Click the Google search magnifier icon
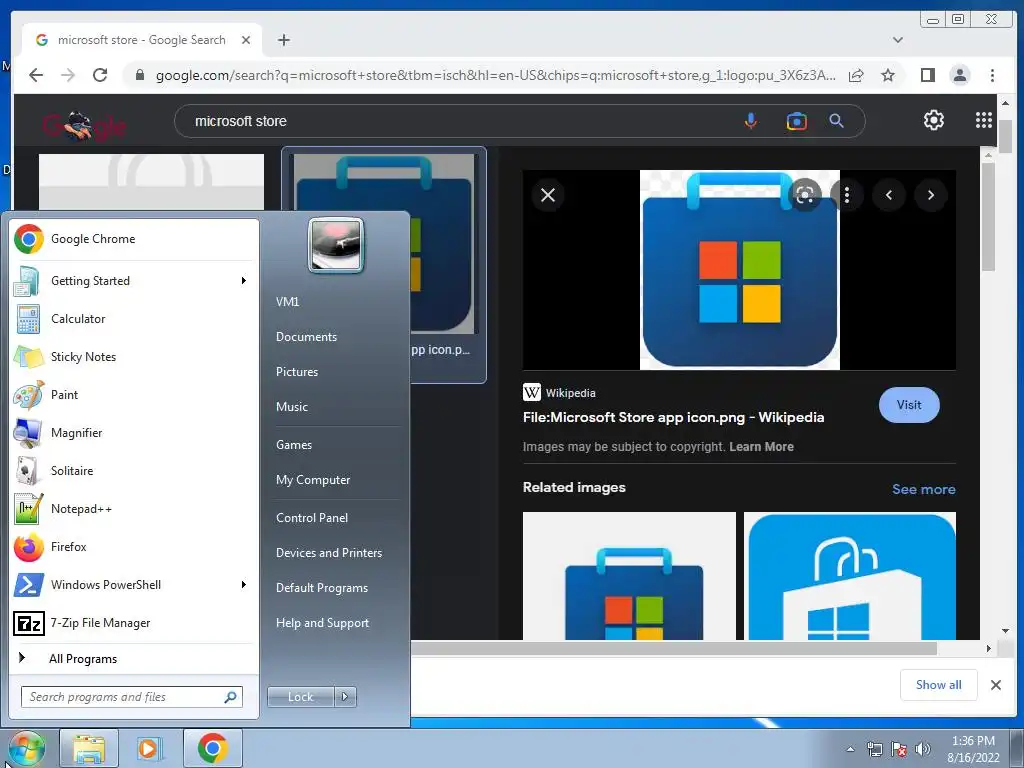Viewport: 1024px width, 768px height. pos(837,121)
